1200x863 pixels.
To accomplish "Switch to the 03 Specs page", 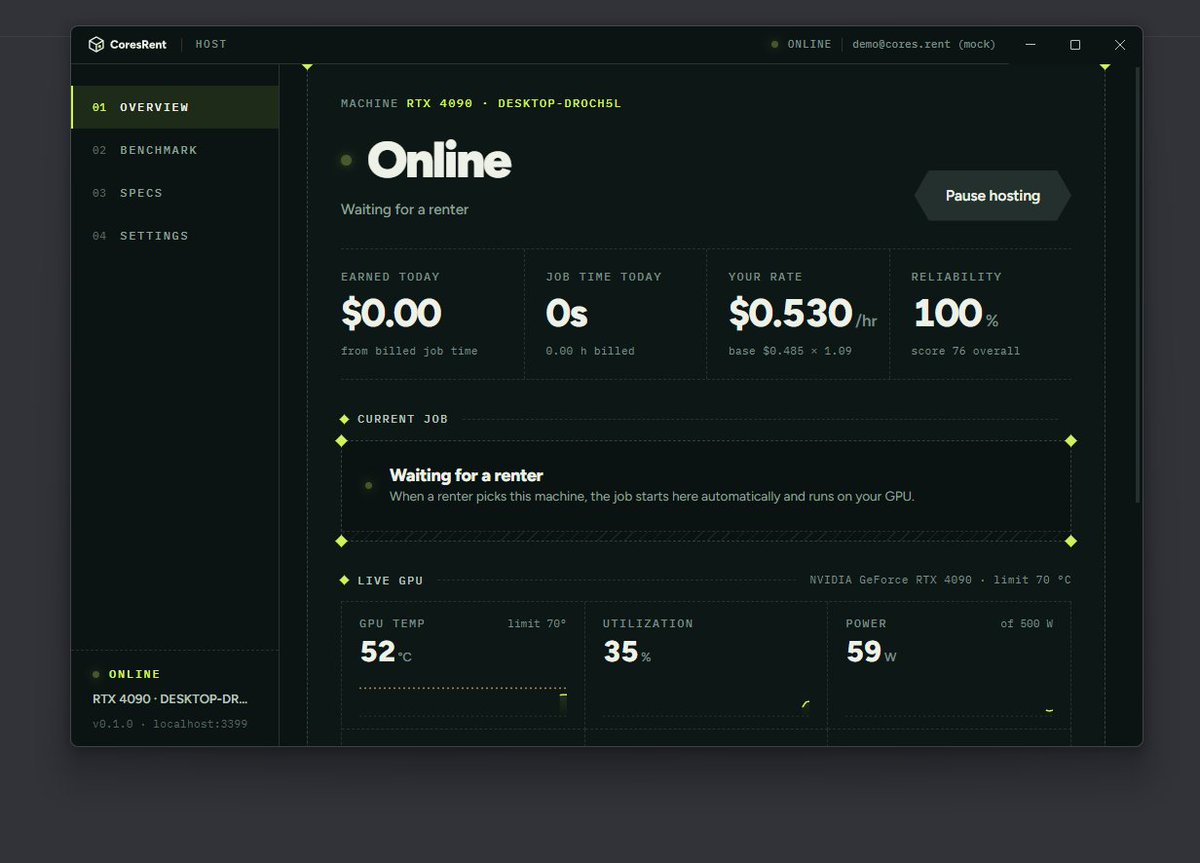I will 175,193.
